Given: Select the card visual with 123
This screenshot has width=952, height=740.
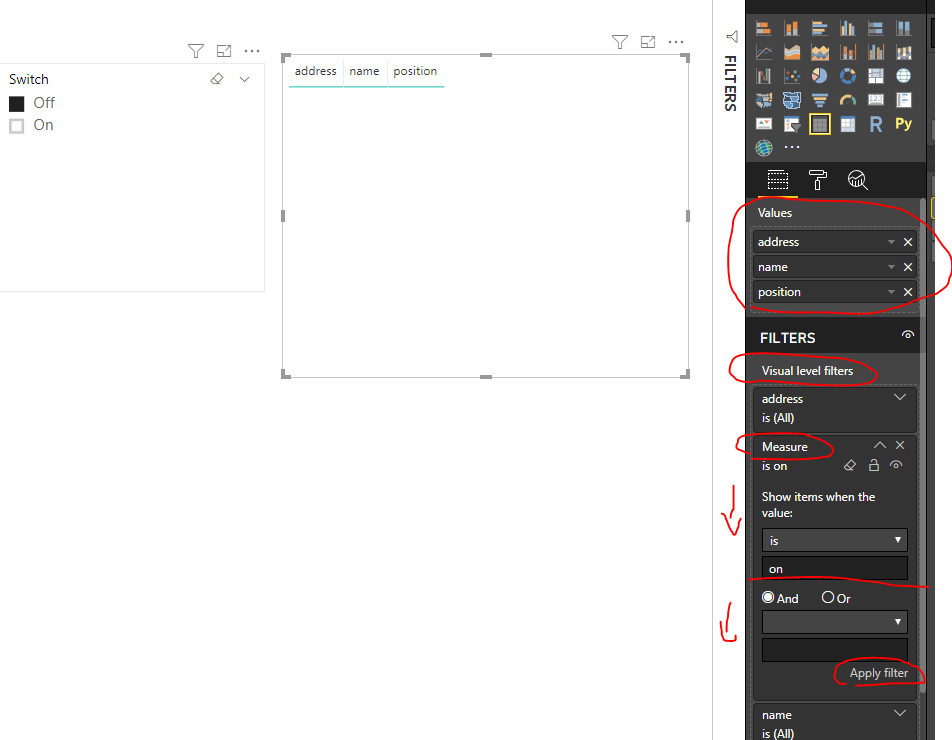Looking at the screenshot, I should pyautogui.click(x=876, y=100).
